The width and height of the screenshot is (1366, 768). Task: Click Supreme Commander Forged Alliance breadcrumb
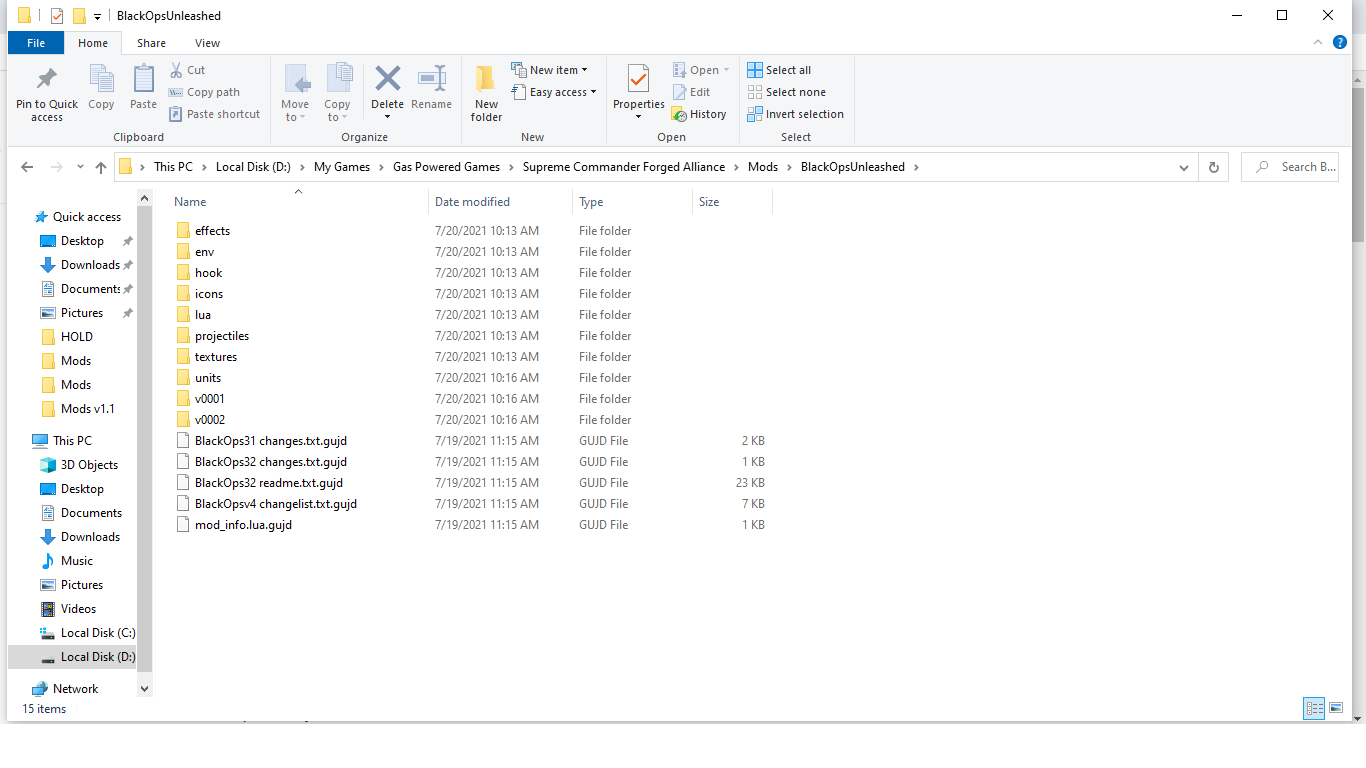624,167
